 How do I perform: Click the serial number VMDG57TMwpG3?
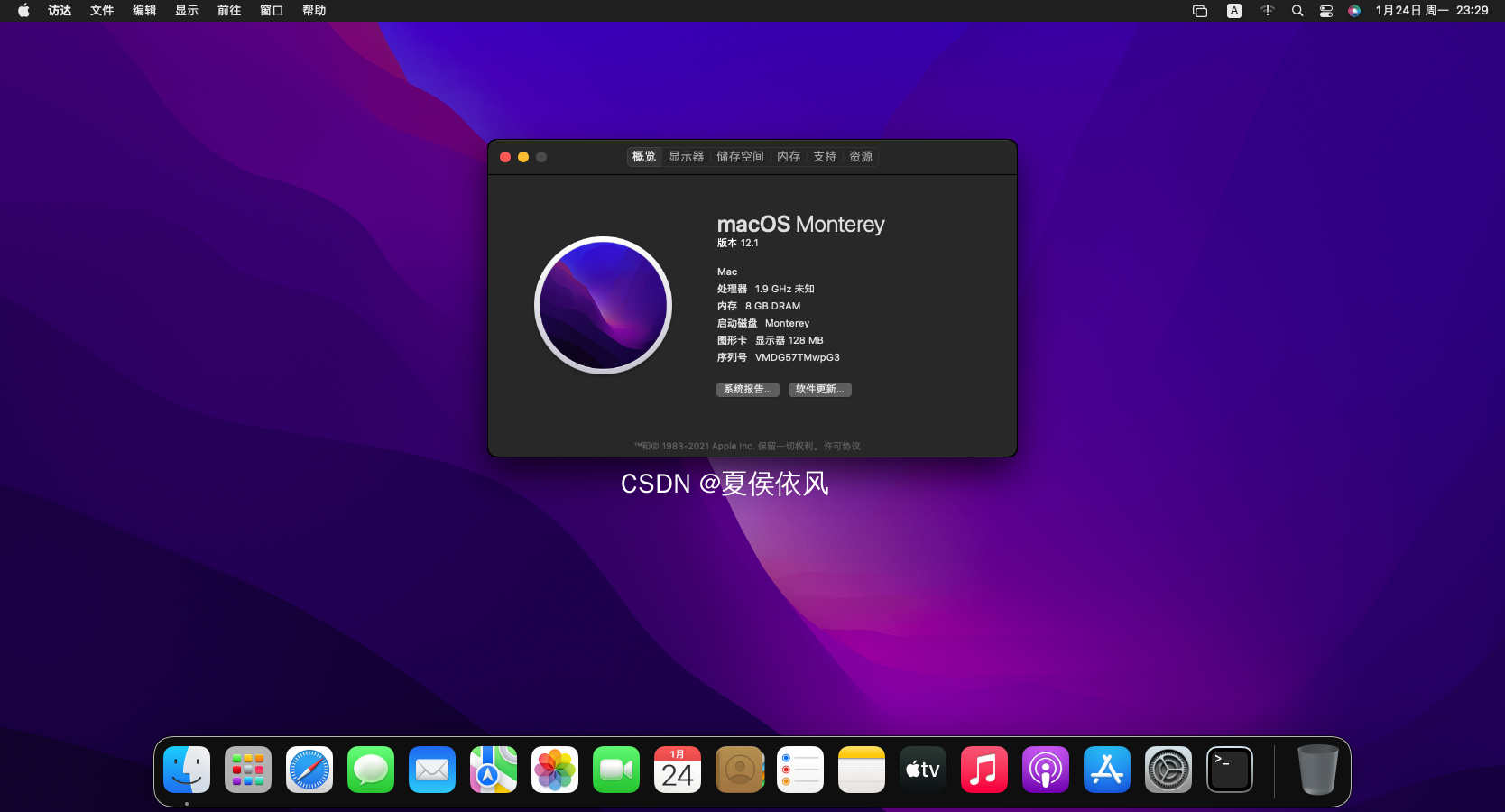(x=798, y=357)
